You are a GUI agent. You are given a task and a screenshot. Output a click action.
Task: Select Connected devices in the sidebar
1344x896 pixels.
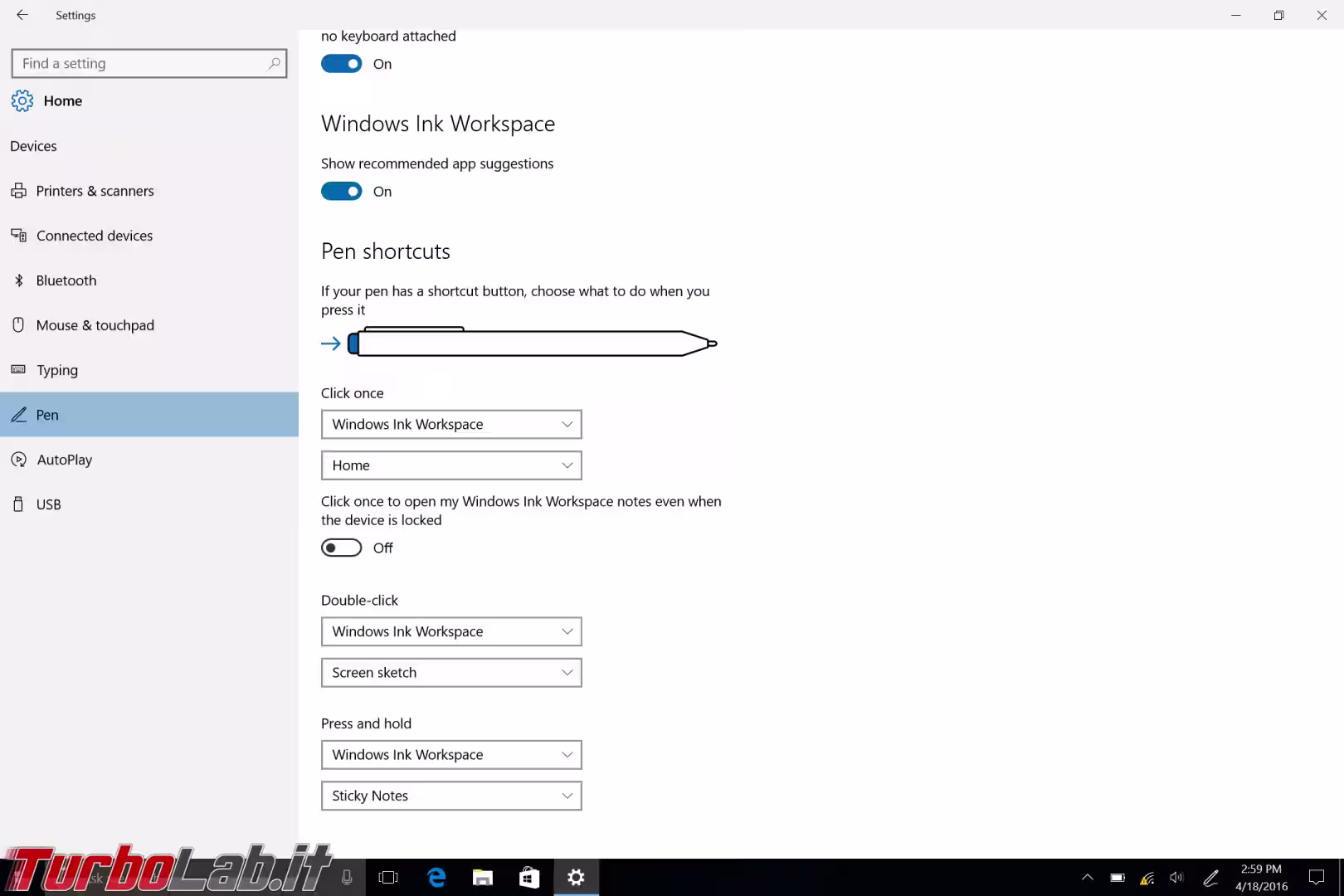[x=149, y=236]
